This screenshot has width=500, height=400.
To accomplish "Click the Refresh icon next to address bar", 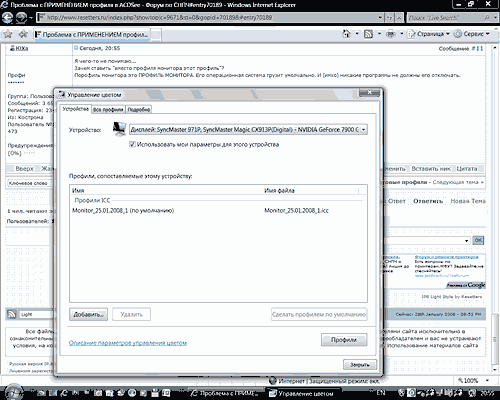I will tap(389, 17).
